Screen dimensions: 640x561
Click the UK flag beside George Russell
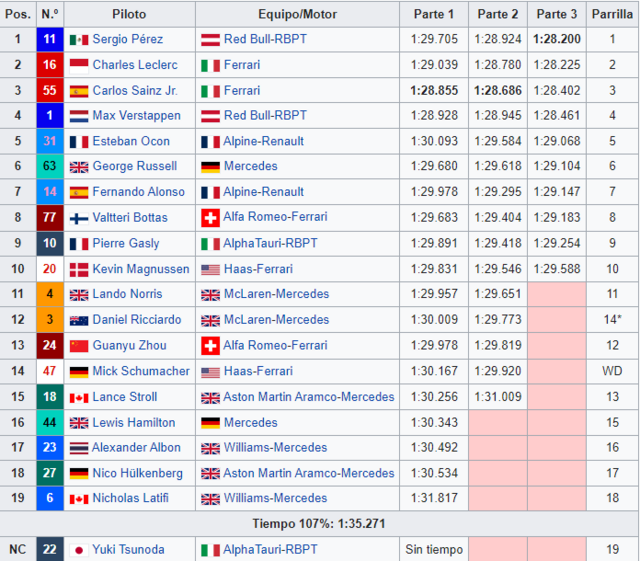[x=79, y=167]
